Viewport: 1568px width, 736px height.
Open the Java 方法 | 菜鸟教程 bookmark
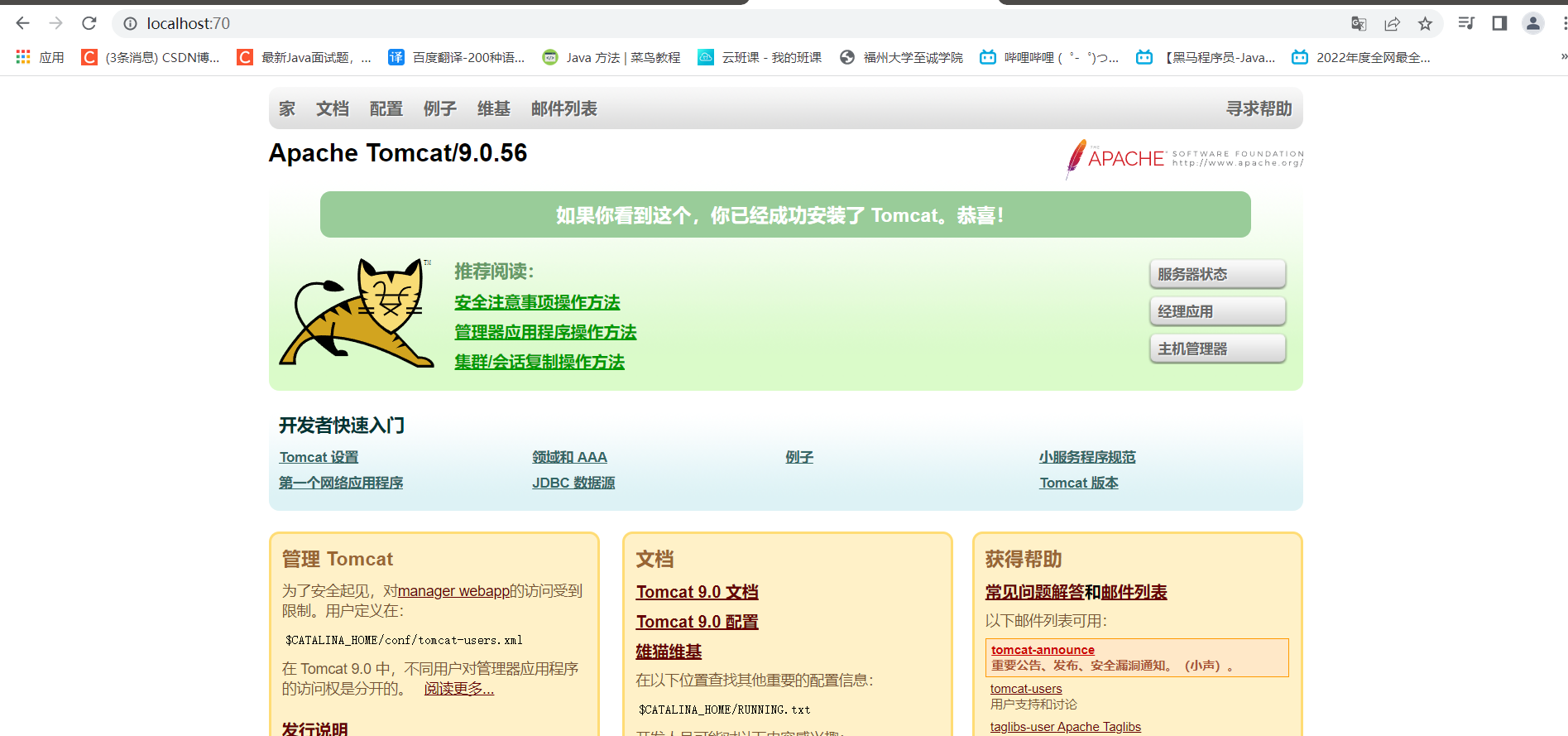(611, 57)
